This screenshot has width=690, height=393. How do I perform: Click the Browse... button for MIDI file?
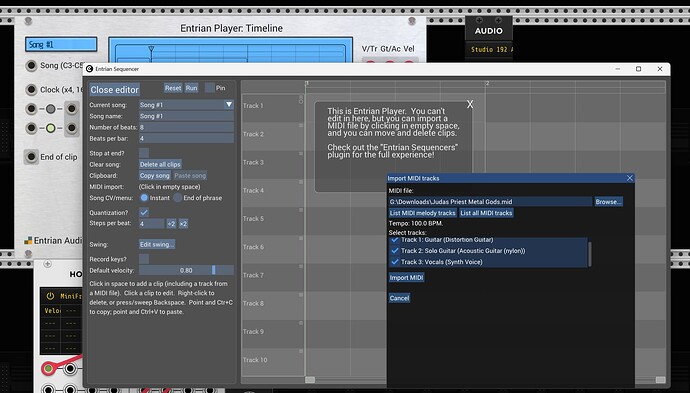609,202
